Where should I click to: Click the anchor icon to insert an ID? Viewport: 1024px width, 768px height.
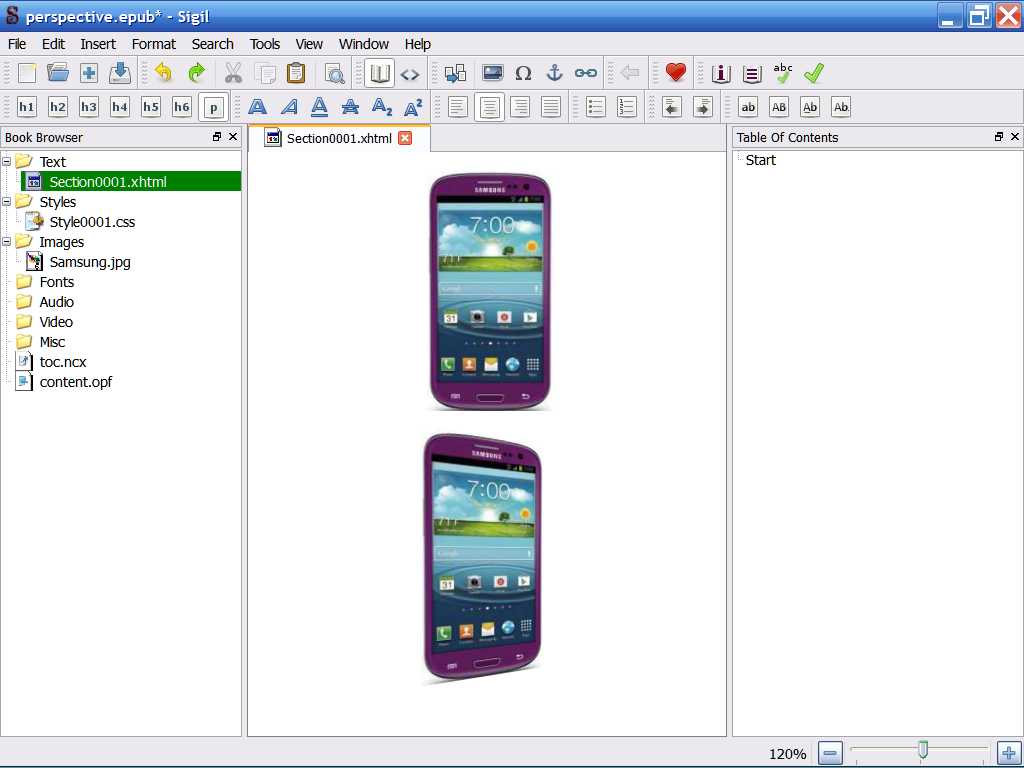pos(554,73)
